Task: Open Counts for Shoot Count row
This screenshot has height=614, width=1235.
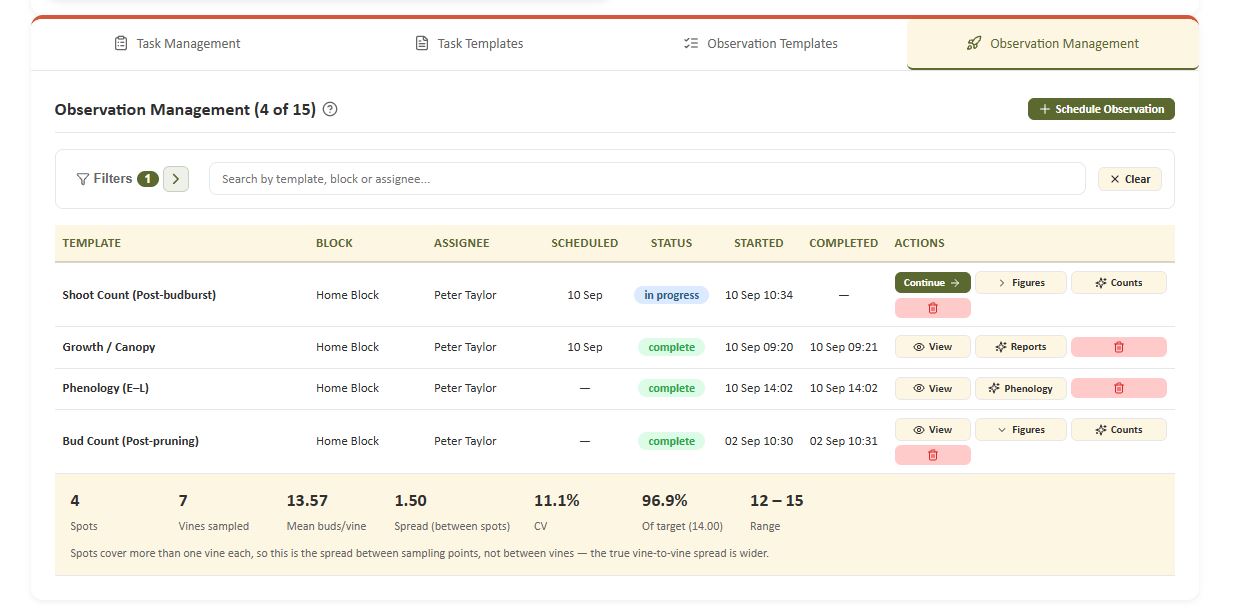Action: (1118, 283)
